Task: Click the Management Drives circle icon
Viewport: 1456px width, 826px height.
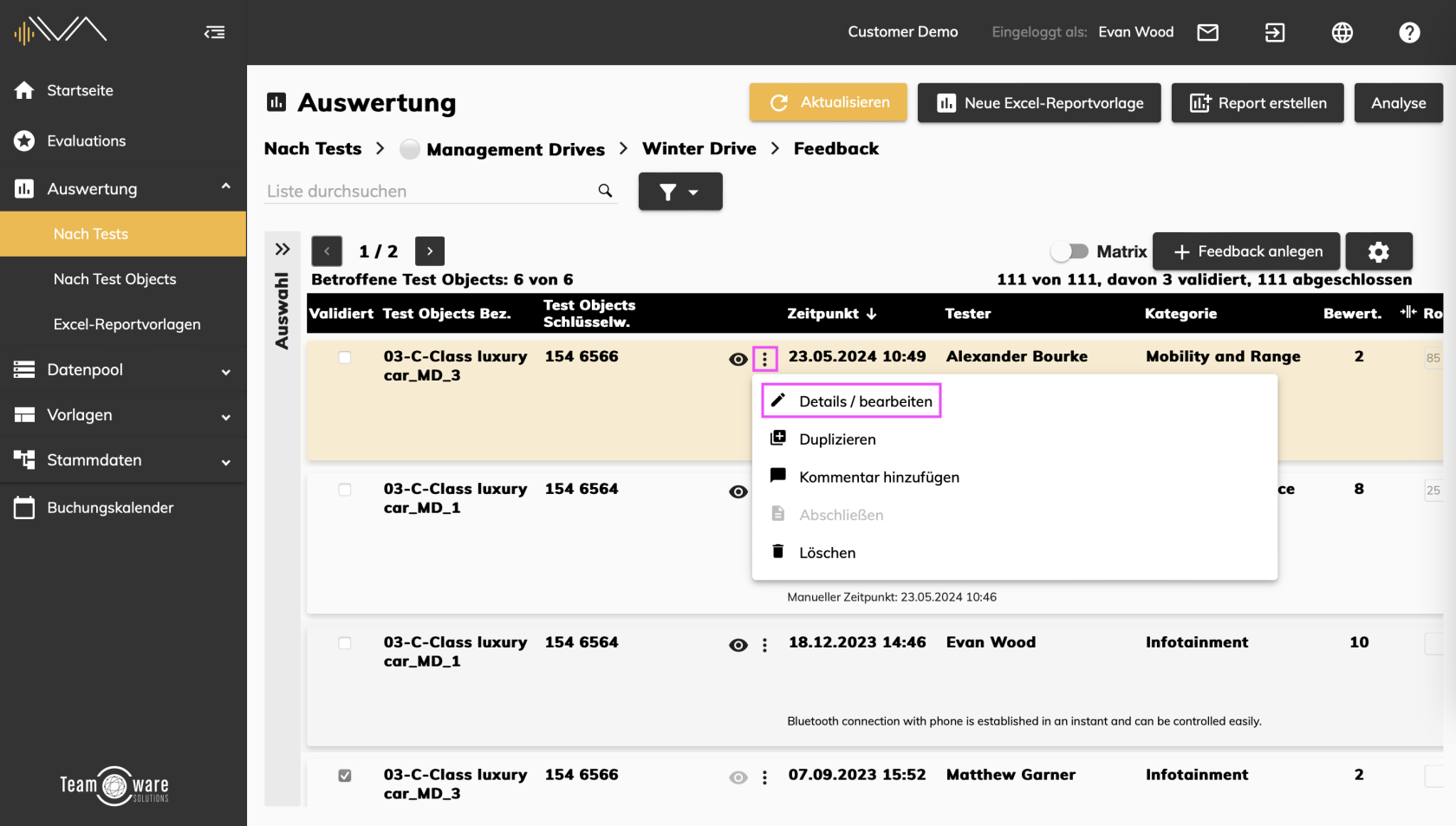Action: click(410, 149)
